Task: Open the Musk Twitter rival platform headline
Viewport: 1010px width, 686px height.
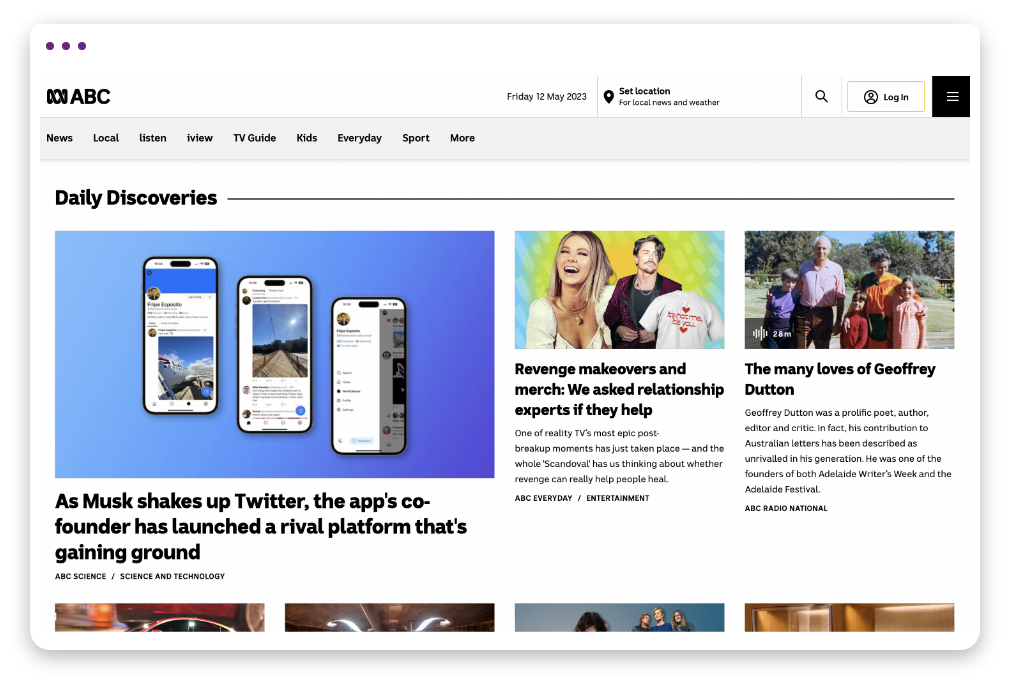Action: (261, 526)
